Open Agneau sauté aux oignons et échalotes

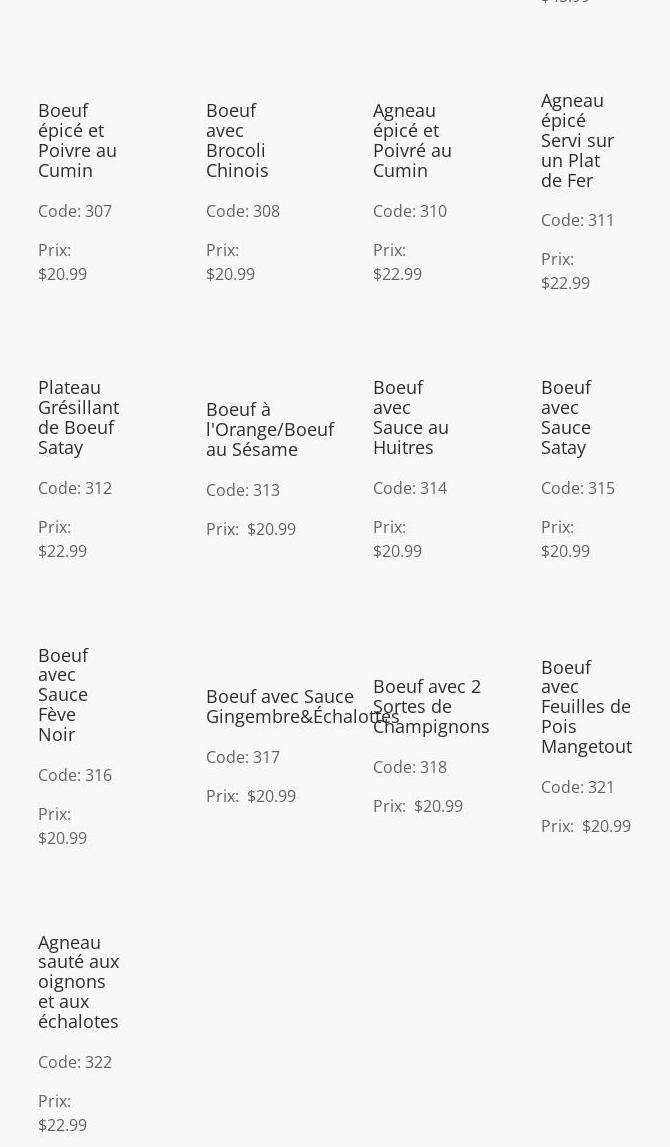pos(78,982)
